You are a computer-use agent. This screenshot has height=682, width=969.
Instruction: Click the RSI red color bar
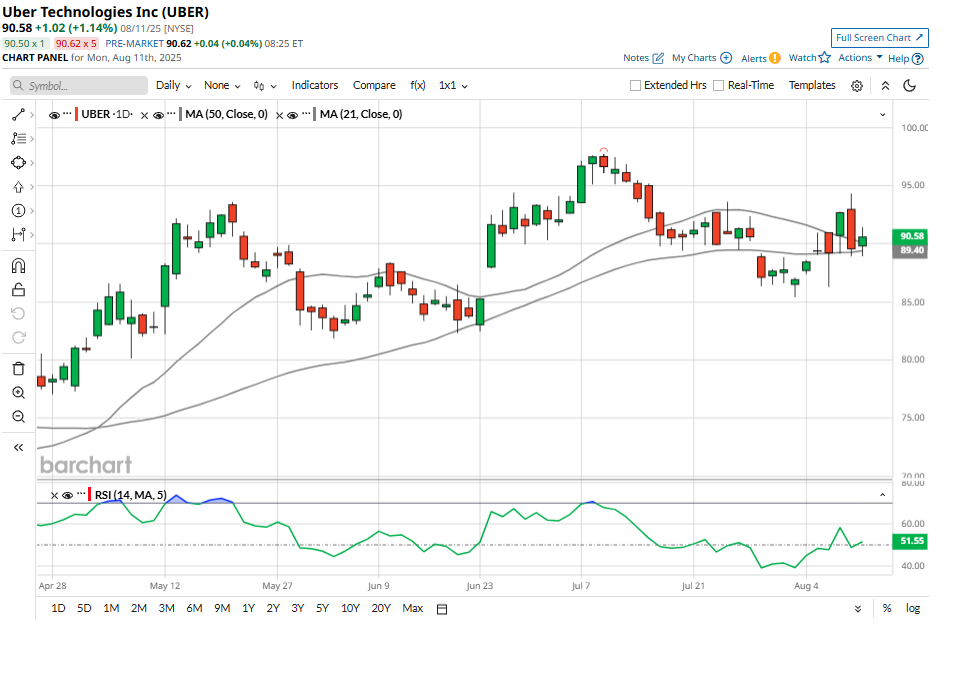[90, 495]
